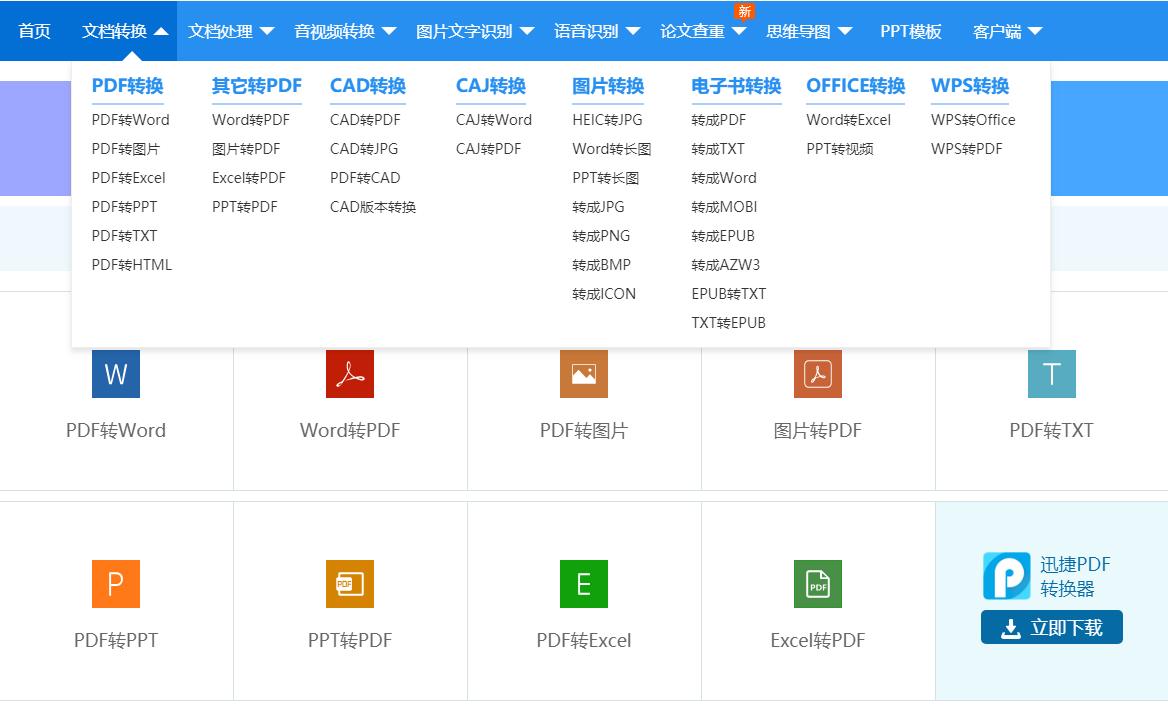Viewport: 1168px width, 705px height.
Task: Open the 思维导图 dropdown menu
Action: coord(810,30)
